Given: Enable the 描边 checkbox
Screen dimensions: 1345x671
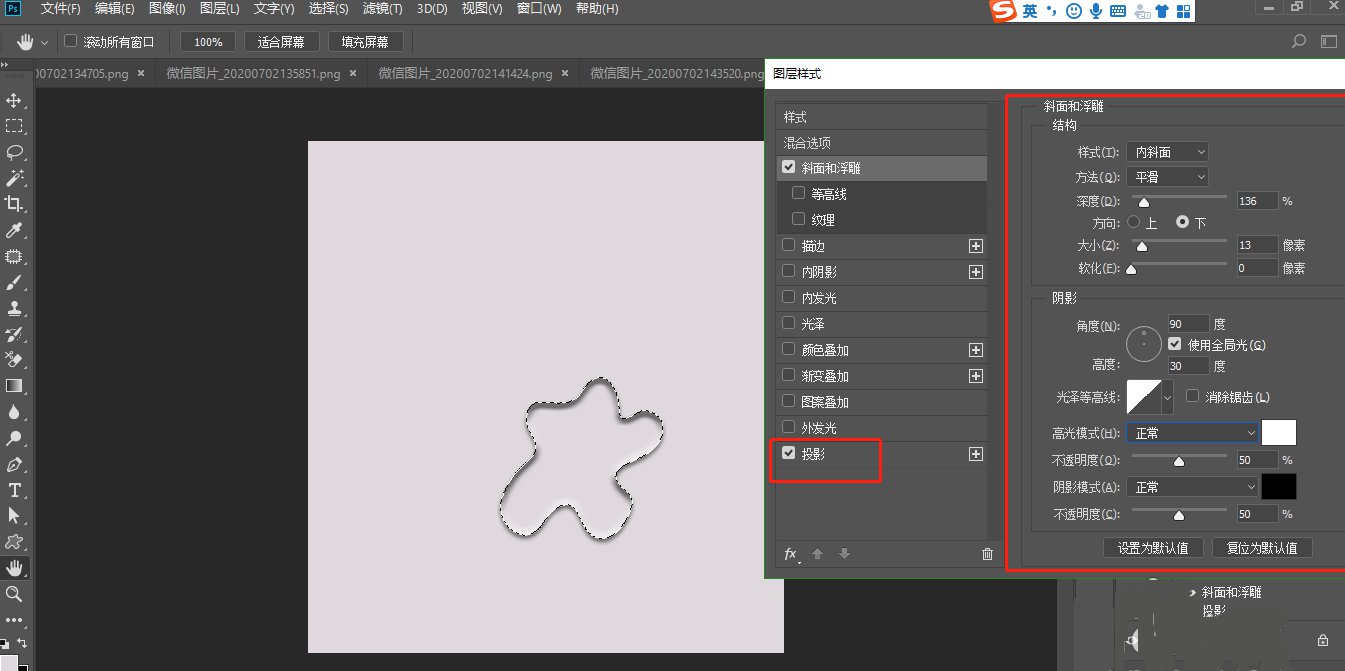Looking at the screenshot, I should tap(789, 246).
